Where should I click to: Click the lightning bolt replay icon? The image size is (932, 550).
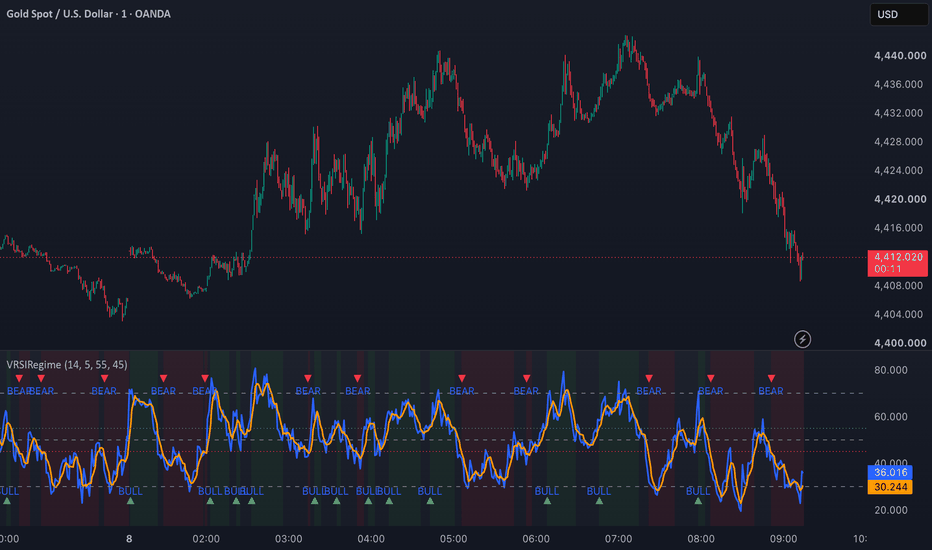802,340
